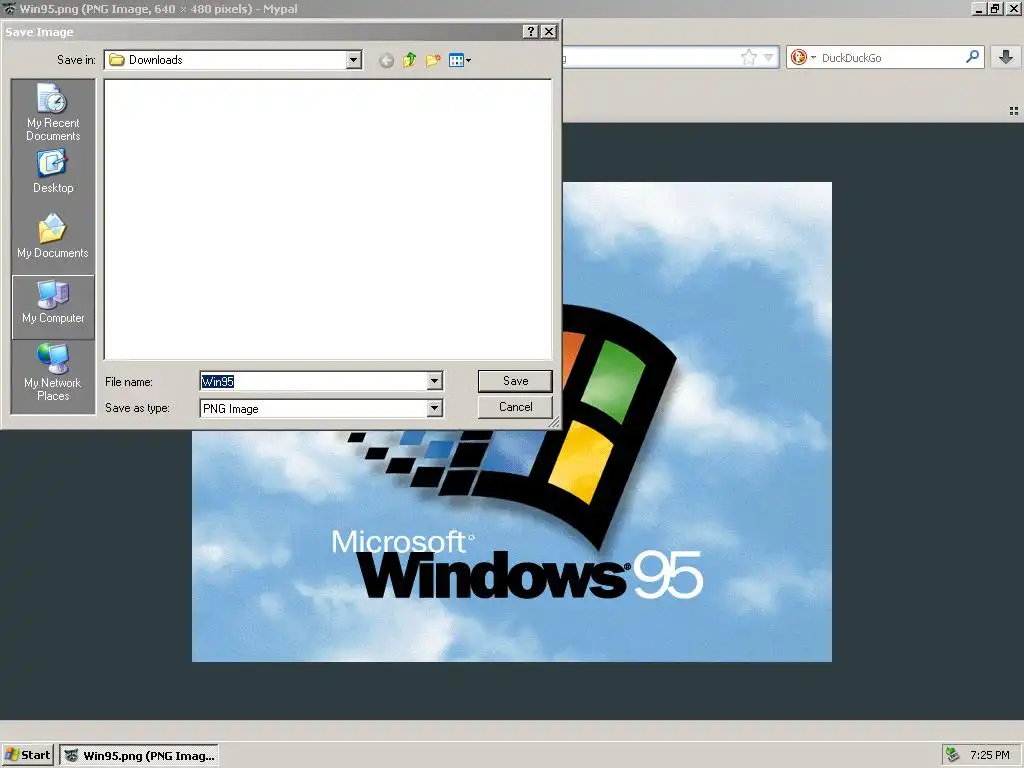
Task: Open the Downloads arrow button in Mypal
Action: coord(1006,57)
